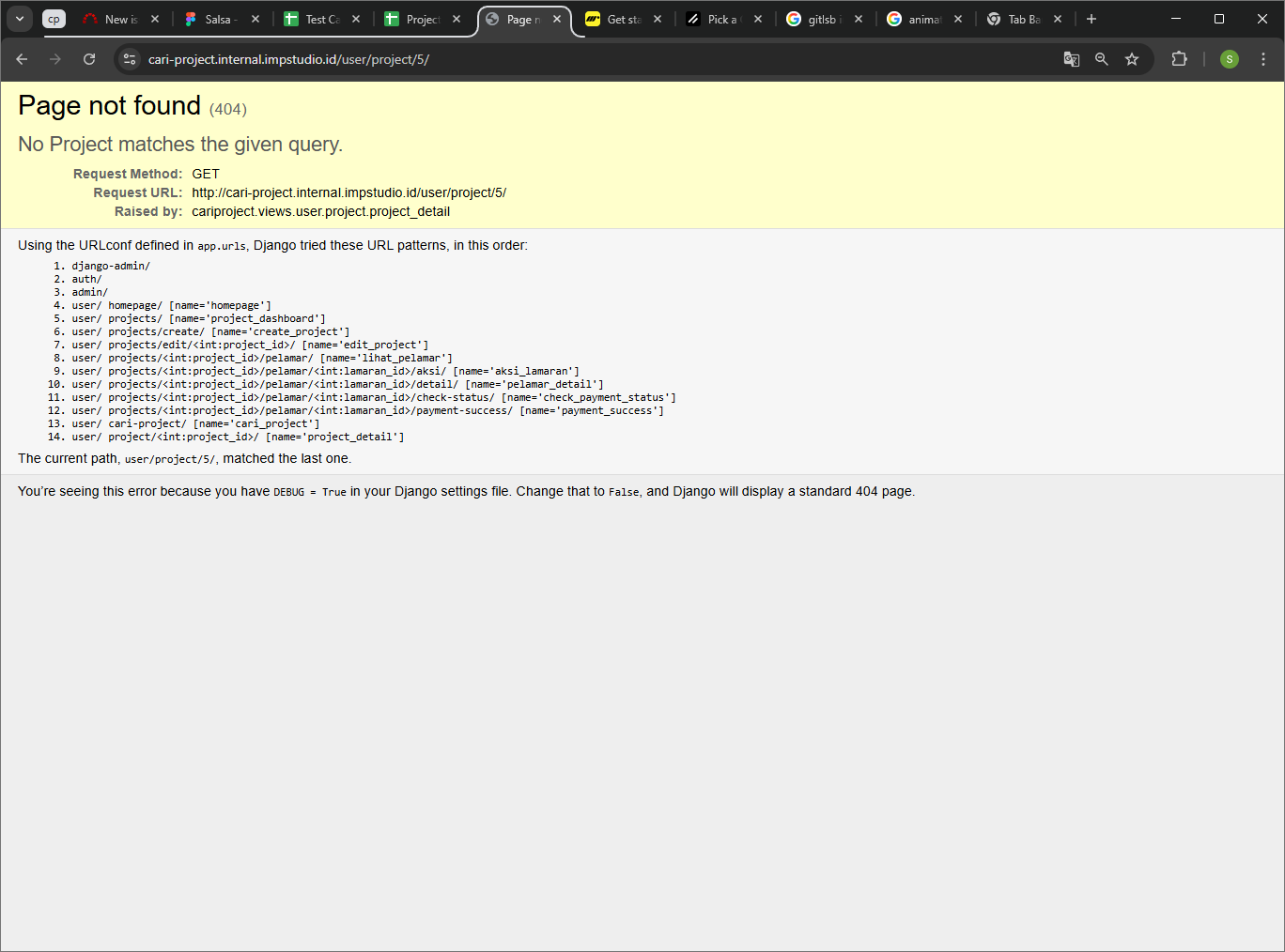Click the Translate this page icon
Viewport: 1285px width, 952px height.
click(x=1071, y=59)
